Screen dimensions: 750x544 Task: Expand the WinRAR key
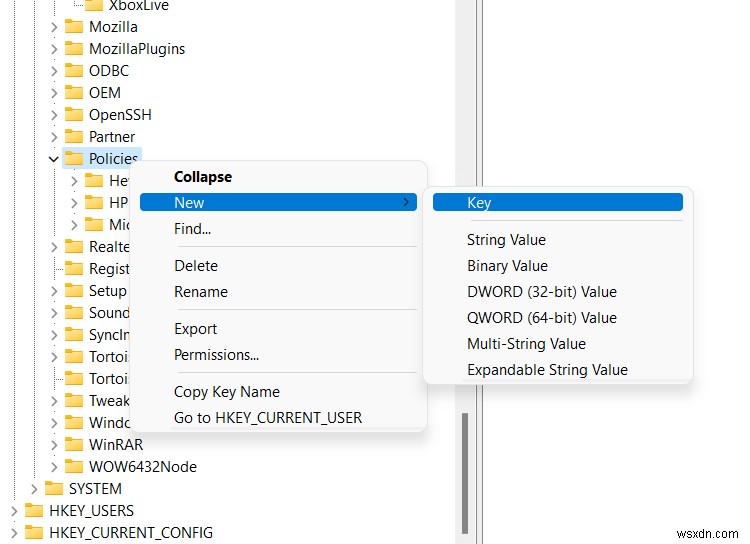[x=54, y=445]
